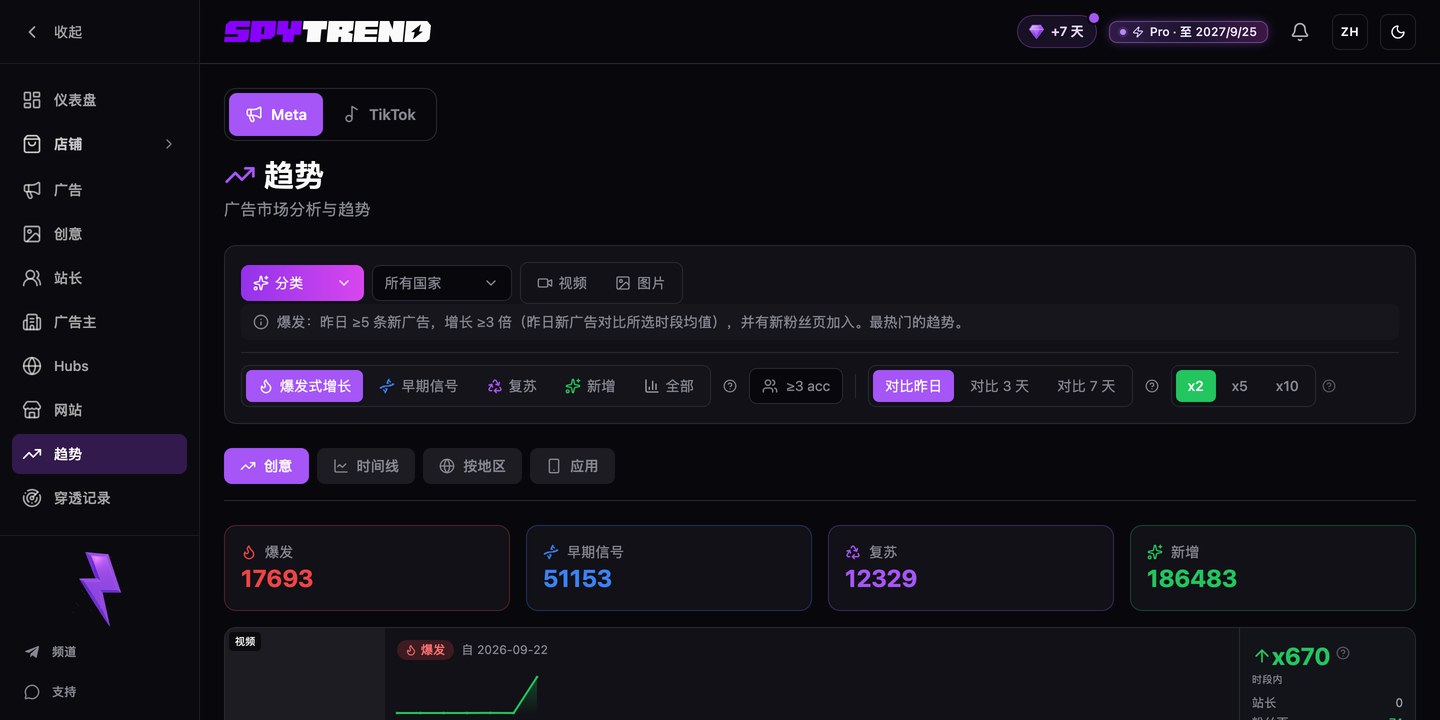Go to 创意 image section in sidebar
Image resolution: width=1440 pixels, height=720 pixels.
(x=99, y=234)
